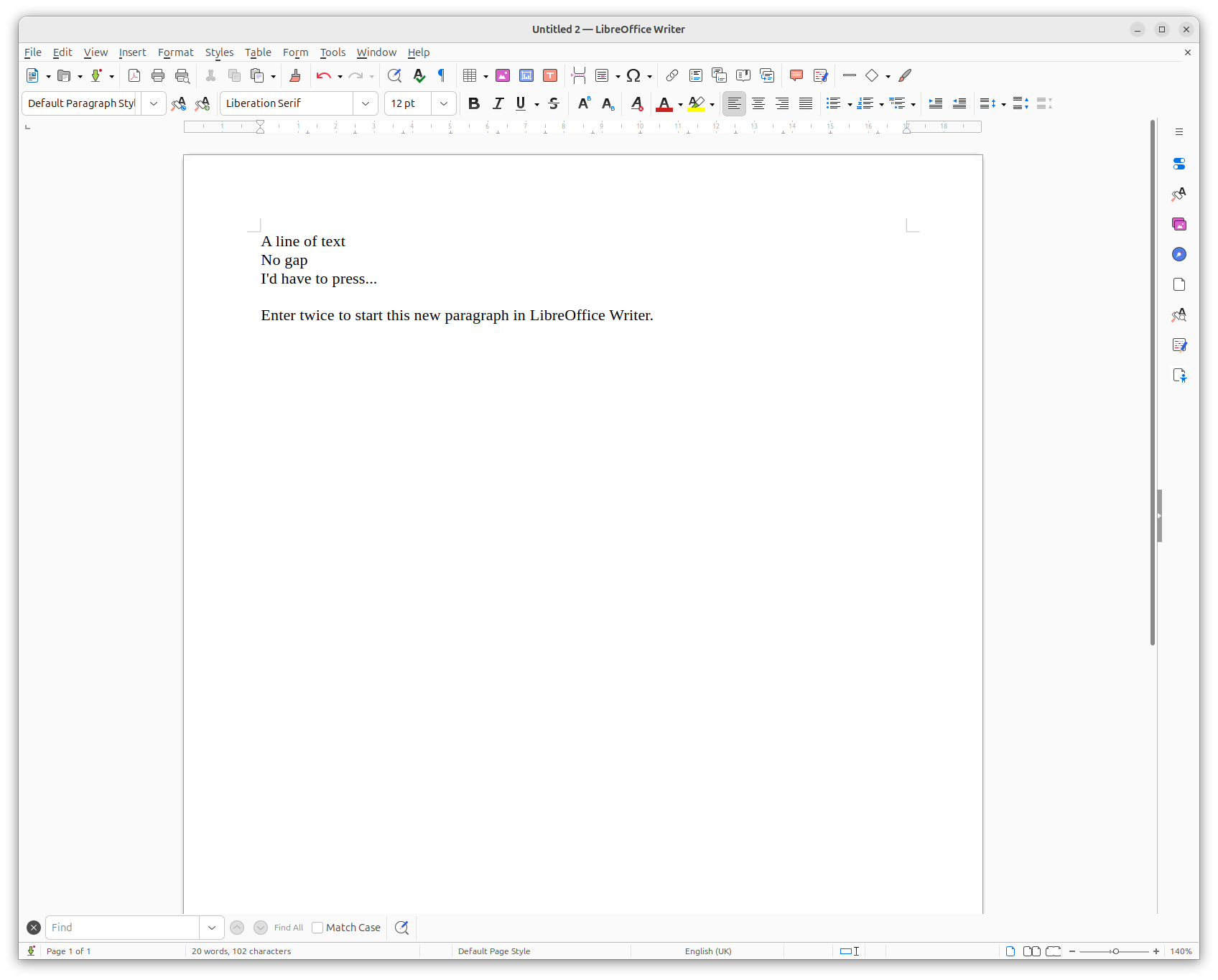This screenshot has width=1218, height=980.
Task: Align paragraph to center
Action: [x=758, y=103]
